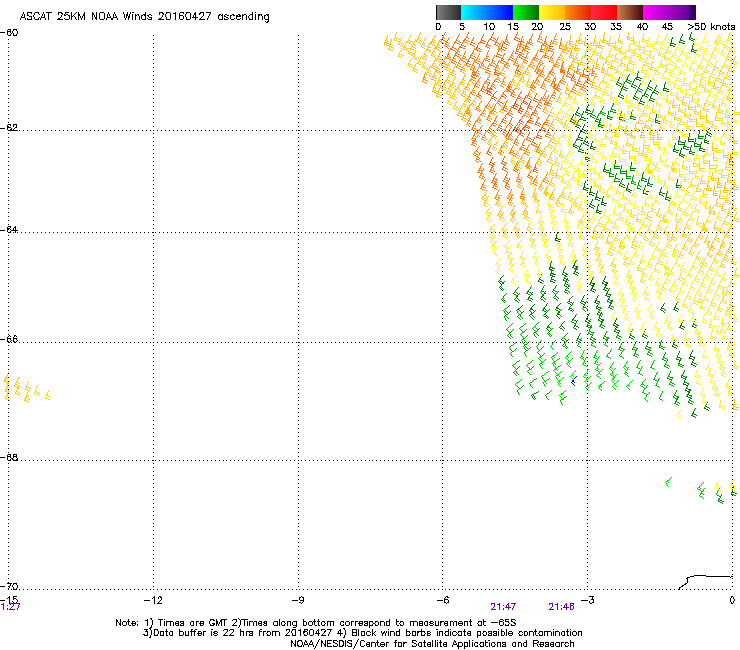
Task: Click the '45' label under the color bar
Action: [x=667, y=27]
